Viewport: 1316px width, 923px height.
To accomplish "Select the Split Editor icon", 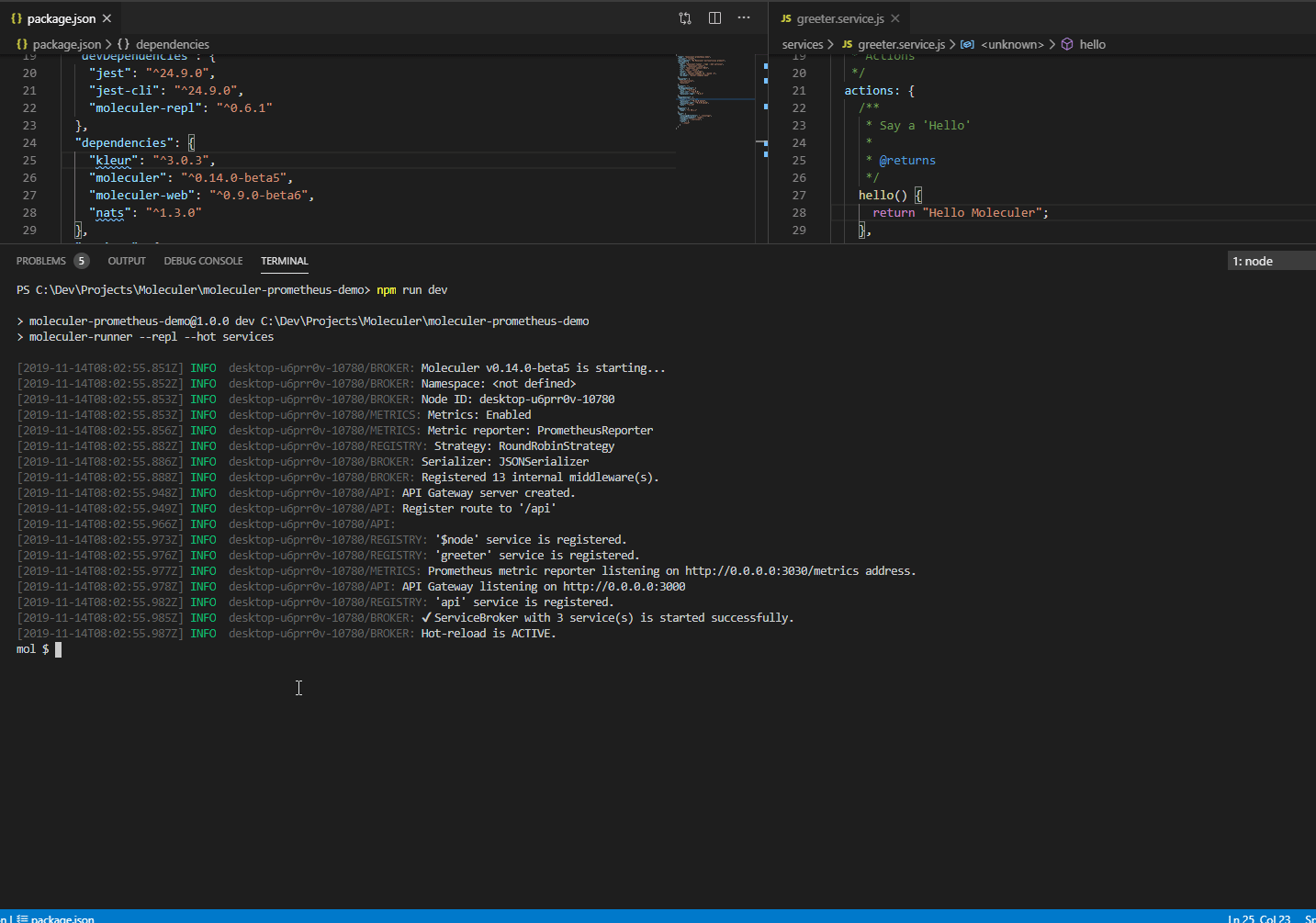I will (x=714, y=17).
